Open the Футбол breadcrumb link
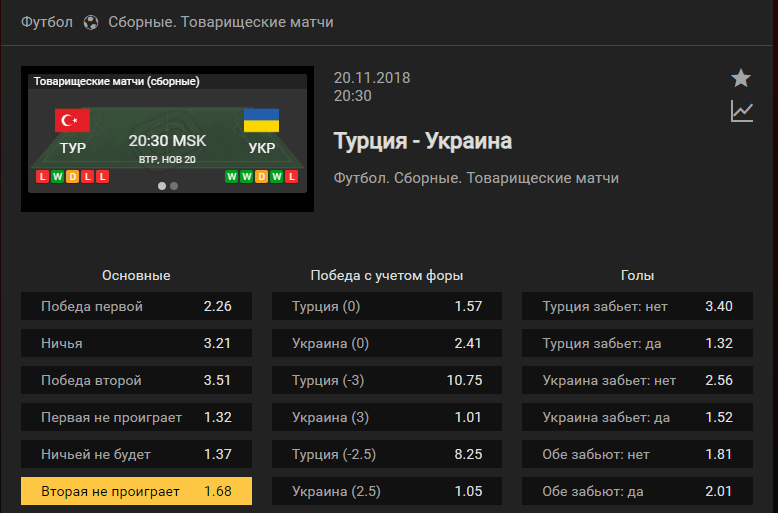 [47, 22]
